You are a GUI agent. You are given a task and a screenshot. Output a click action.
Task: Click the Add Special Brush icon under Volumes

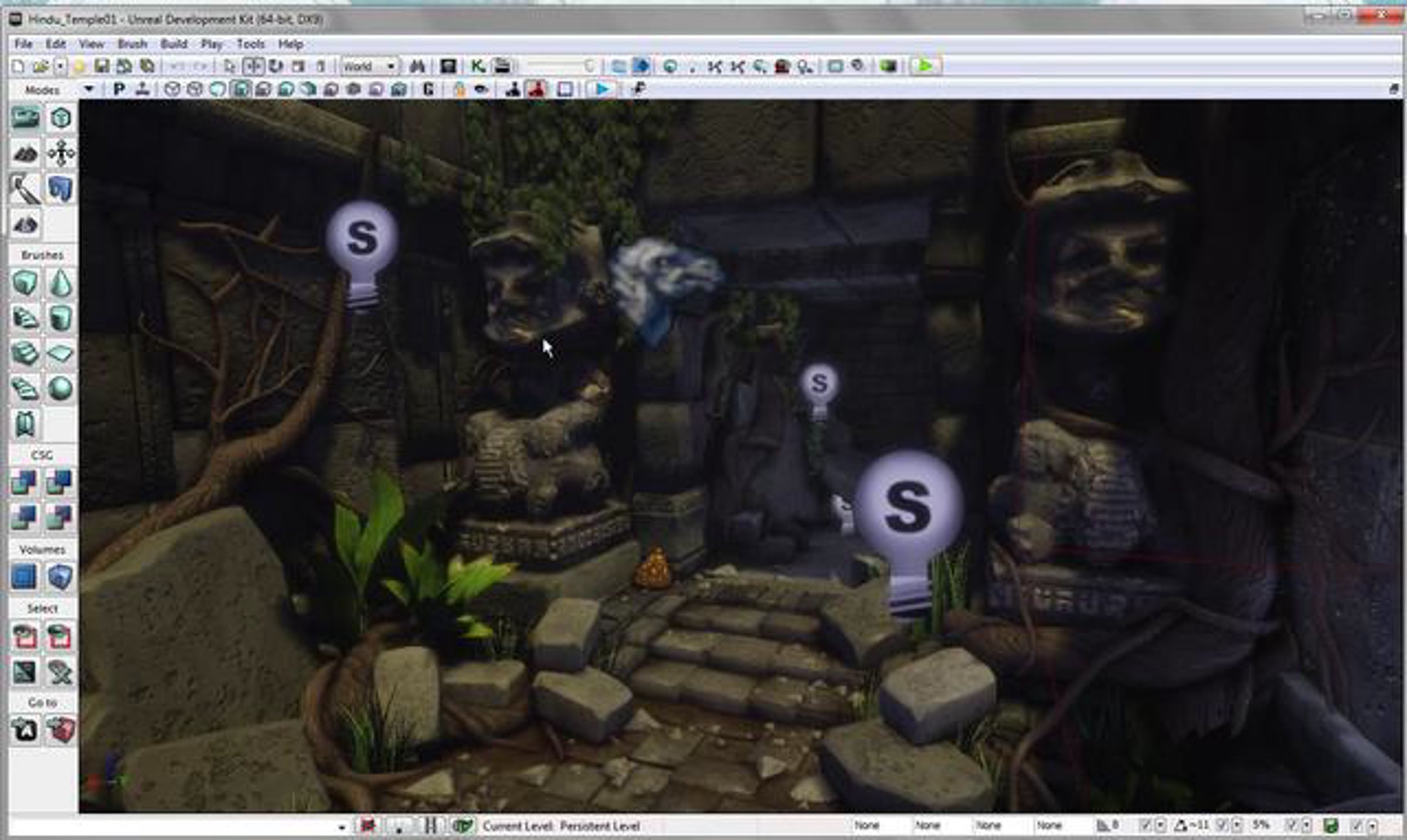(25, 577)
